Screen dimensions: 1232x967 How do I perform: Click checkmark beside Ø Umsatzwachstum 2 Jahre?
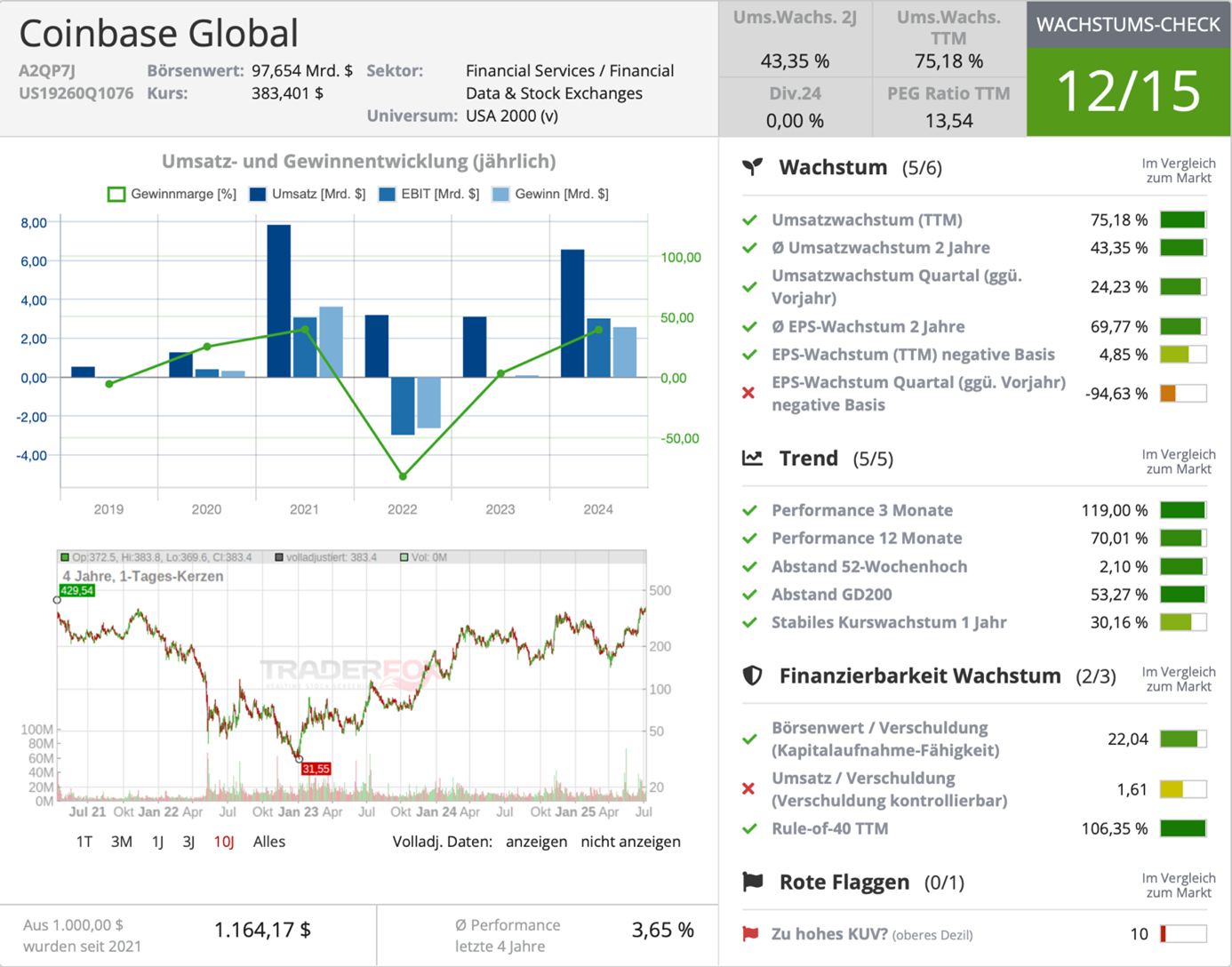(749, 248)
